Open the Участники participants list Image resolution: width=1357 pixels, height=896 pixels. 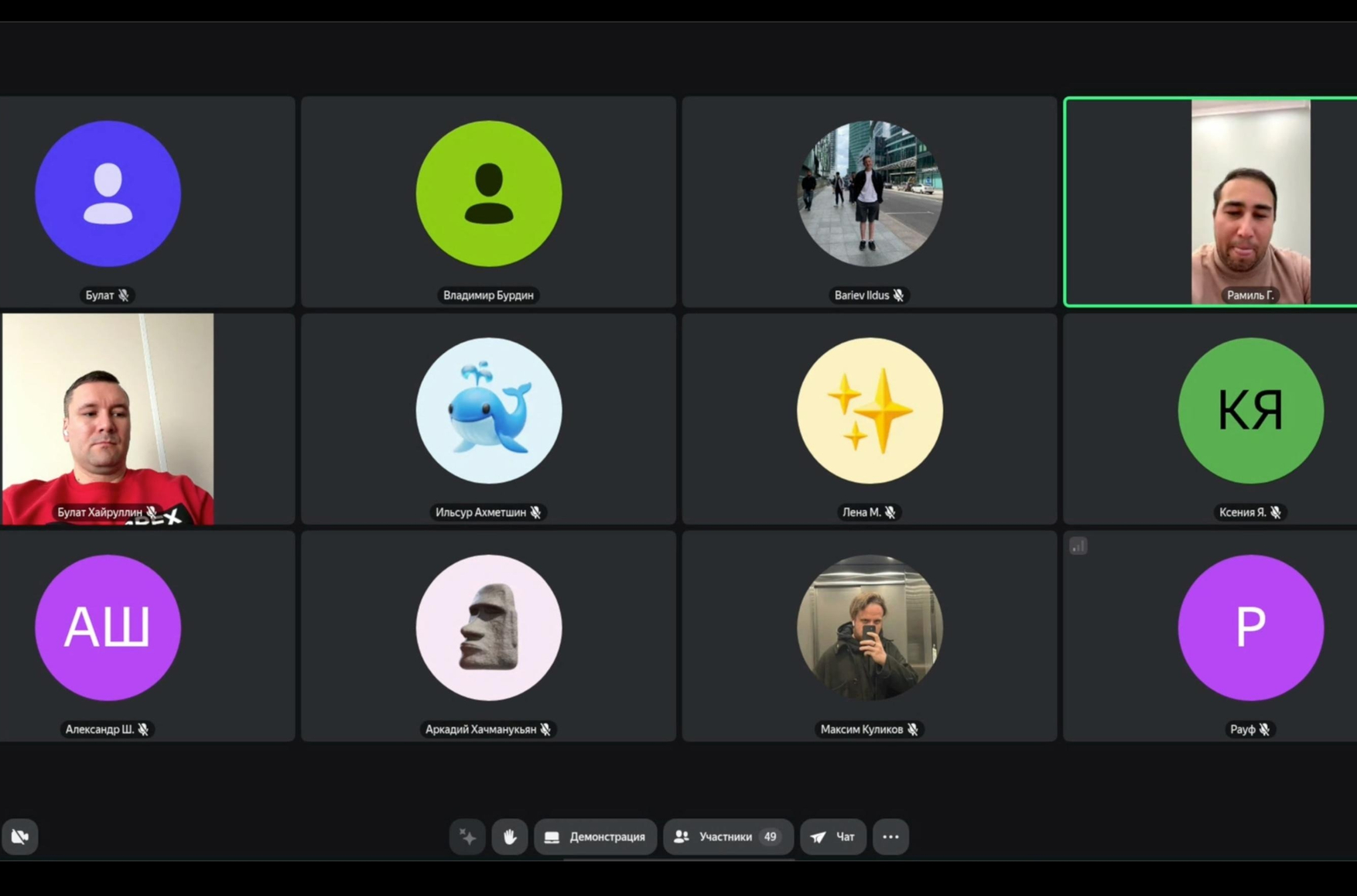coord(727,836)
